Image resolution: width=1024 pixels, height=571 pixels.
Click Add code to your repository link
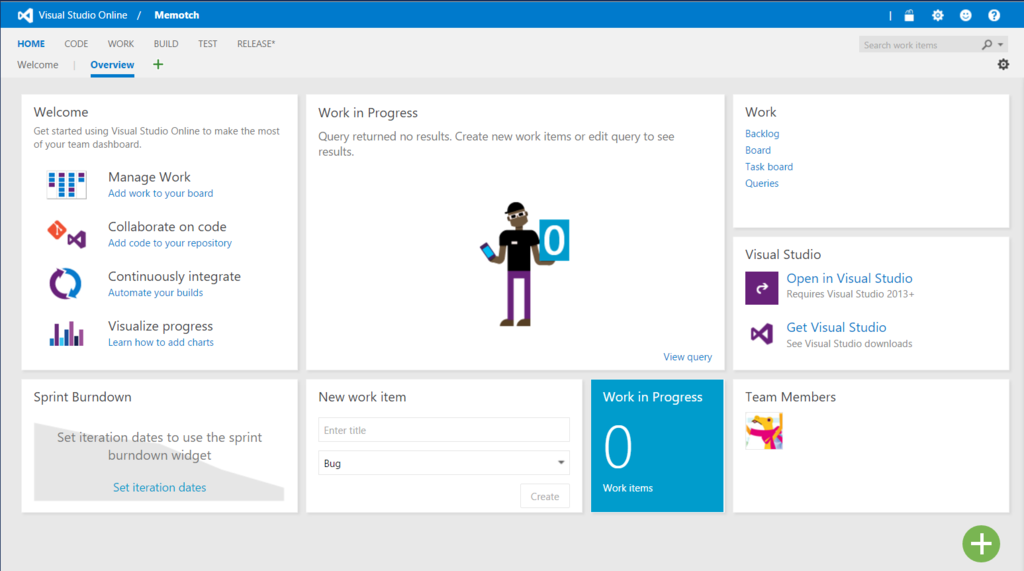point(170,243)
